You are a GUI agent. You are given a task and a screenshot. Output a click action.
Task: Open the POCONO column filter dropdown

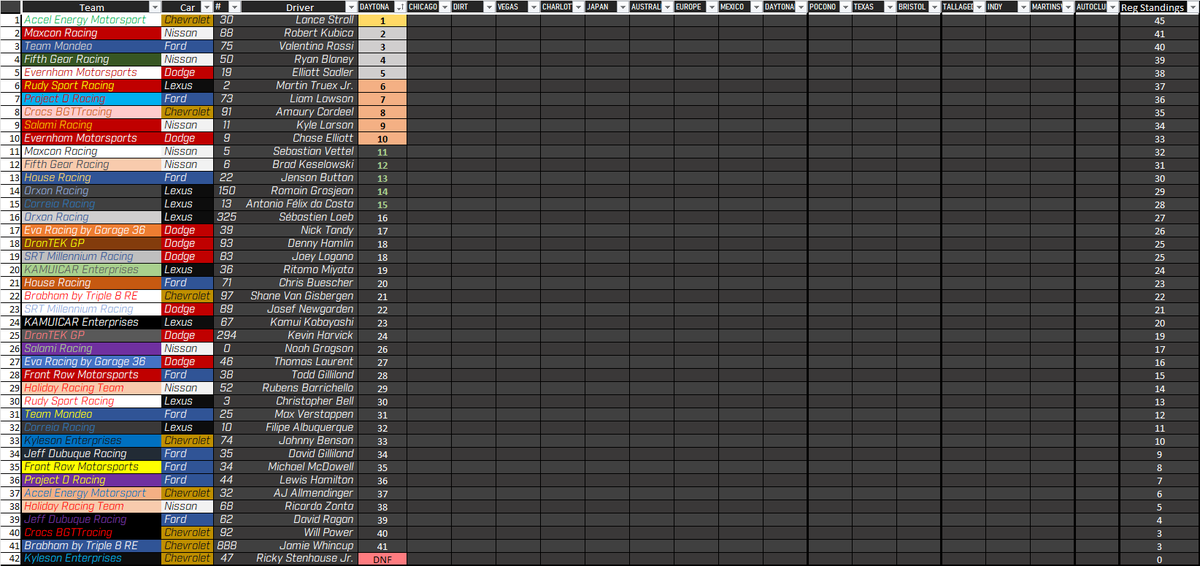pyautogui.click(x=845, y=7)
